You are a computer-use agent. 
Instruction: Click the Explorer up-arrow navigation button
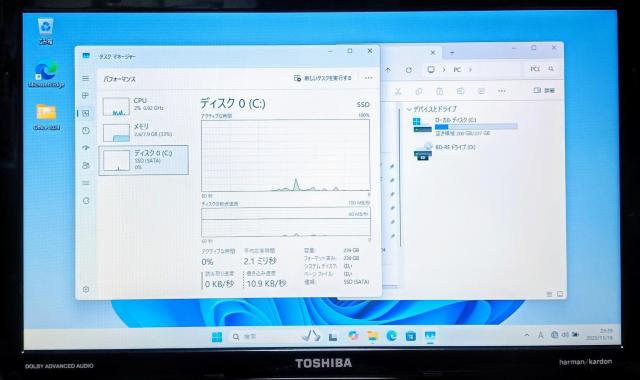388,70
